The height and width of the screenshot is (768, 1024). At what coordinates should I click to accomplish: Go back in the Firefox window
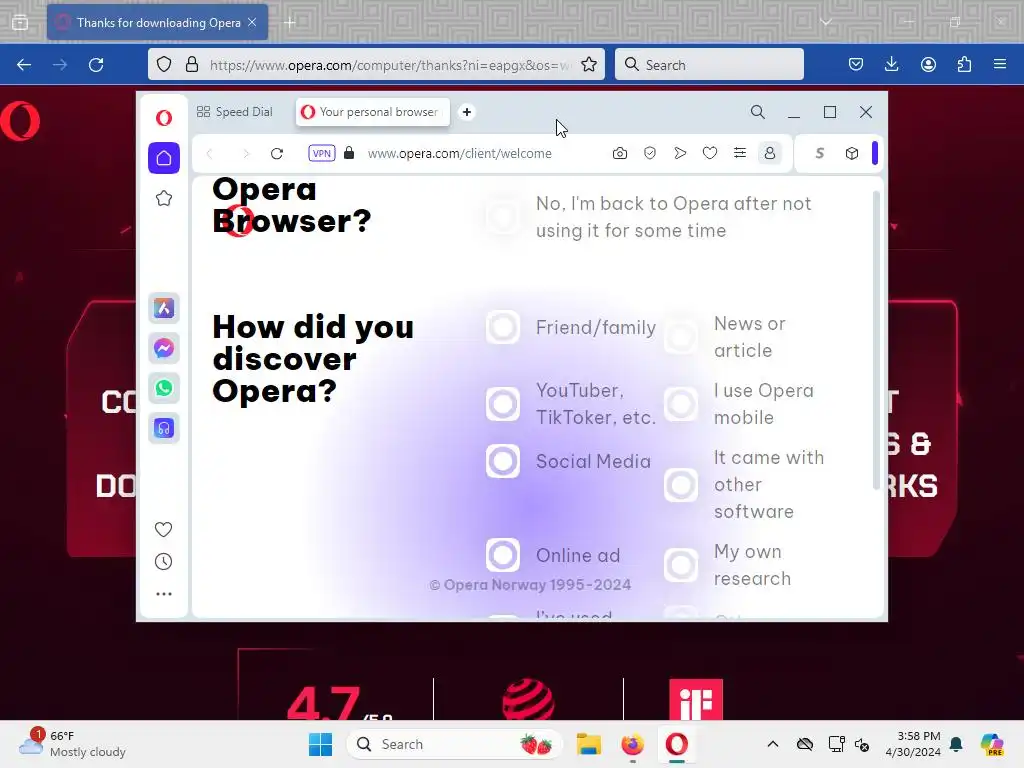(24, 65)
